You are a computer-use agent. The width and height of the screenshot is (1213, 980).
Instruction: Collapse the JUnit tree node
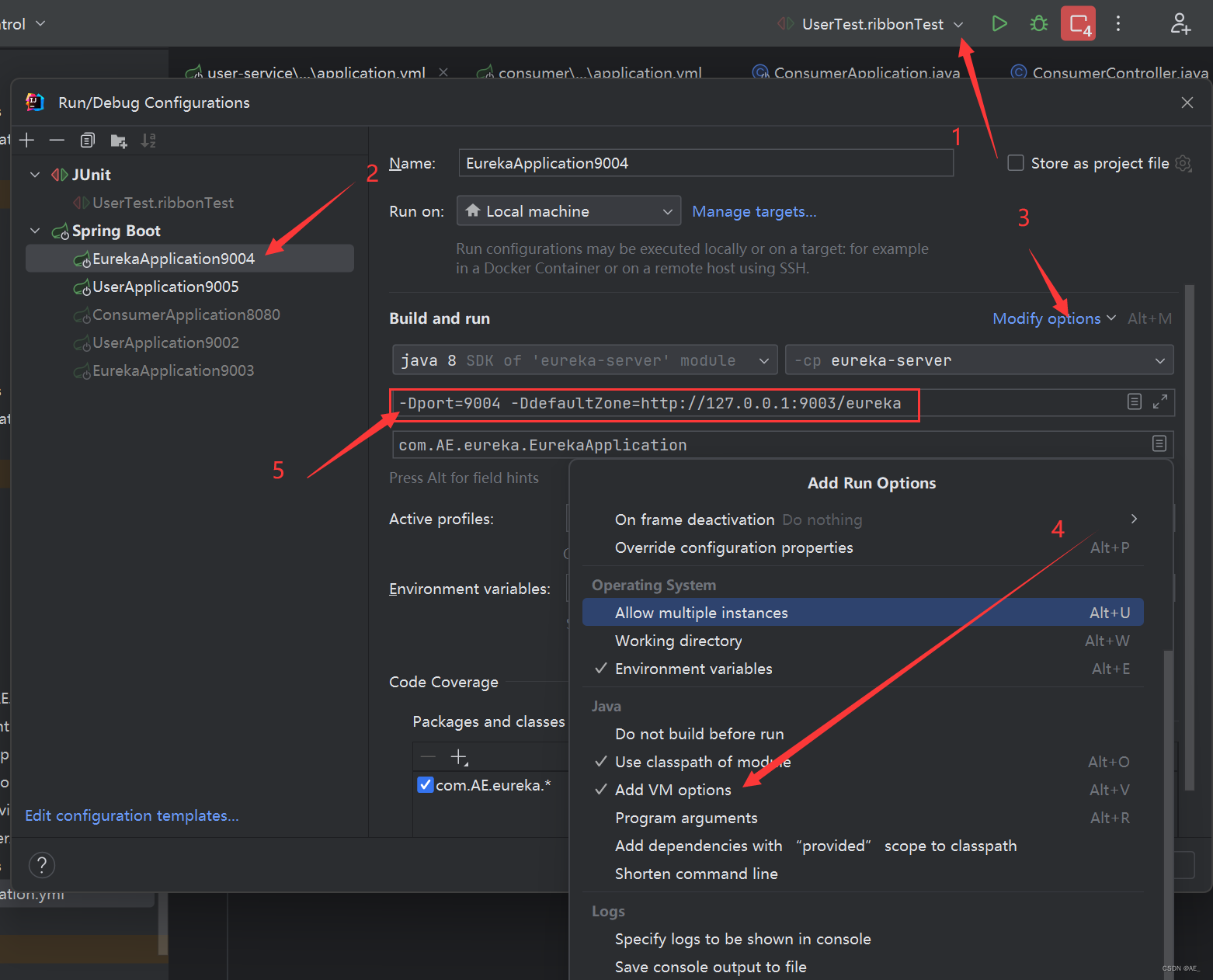click(x=35, y=175)
